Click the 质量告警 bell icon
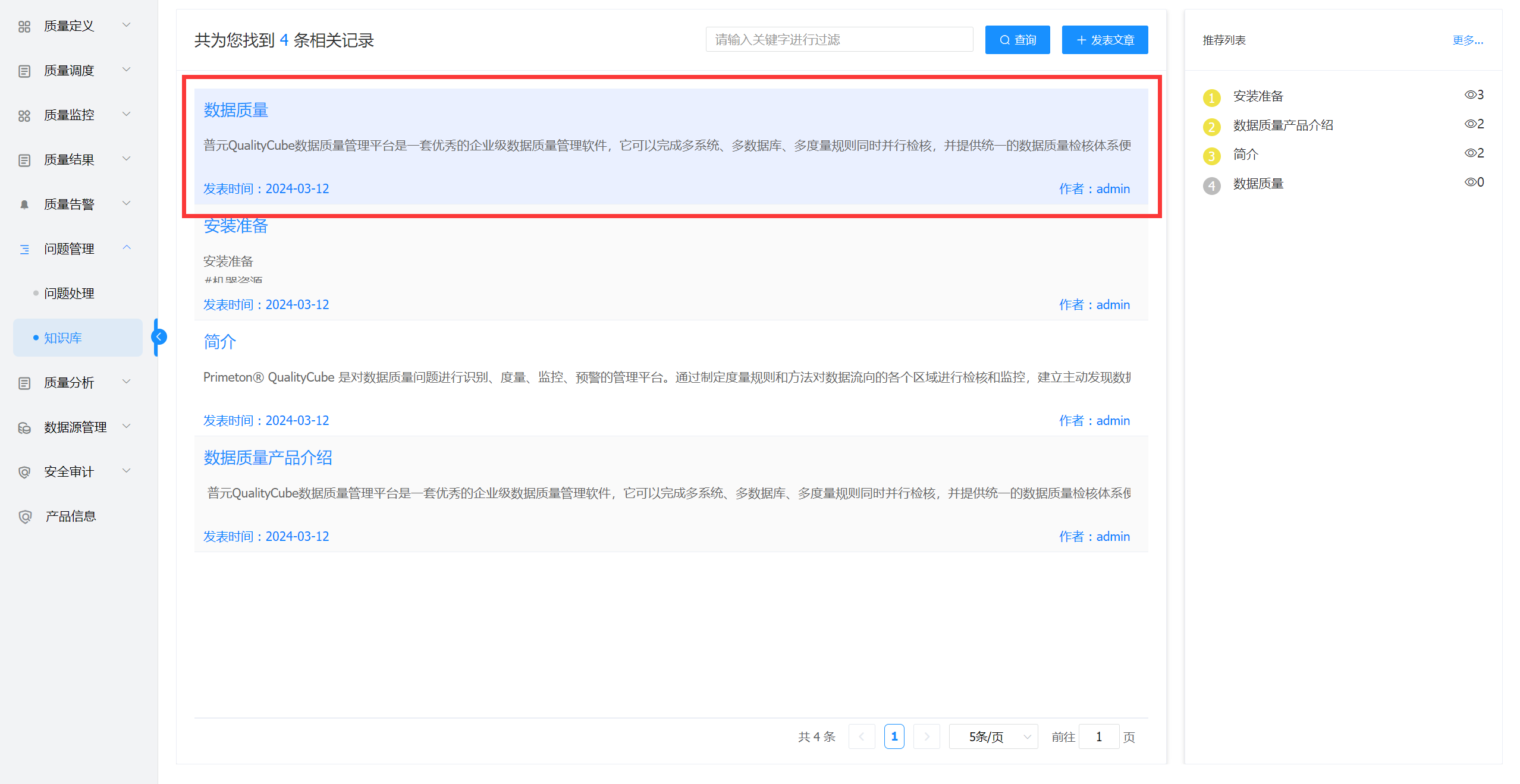Image resolution: width=1520 pixels, height=784 pixels. pos(24,204)
